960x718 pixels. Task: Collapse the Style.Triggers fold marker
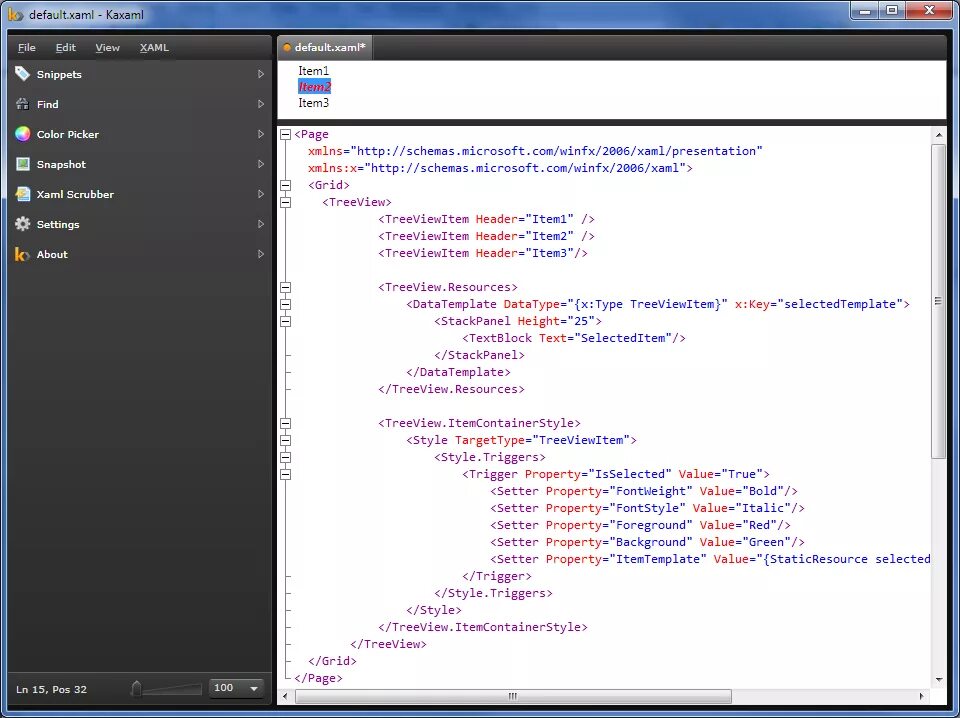(285, 458)
